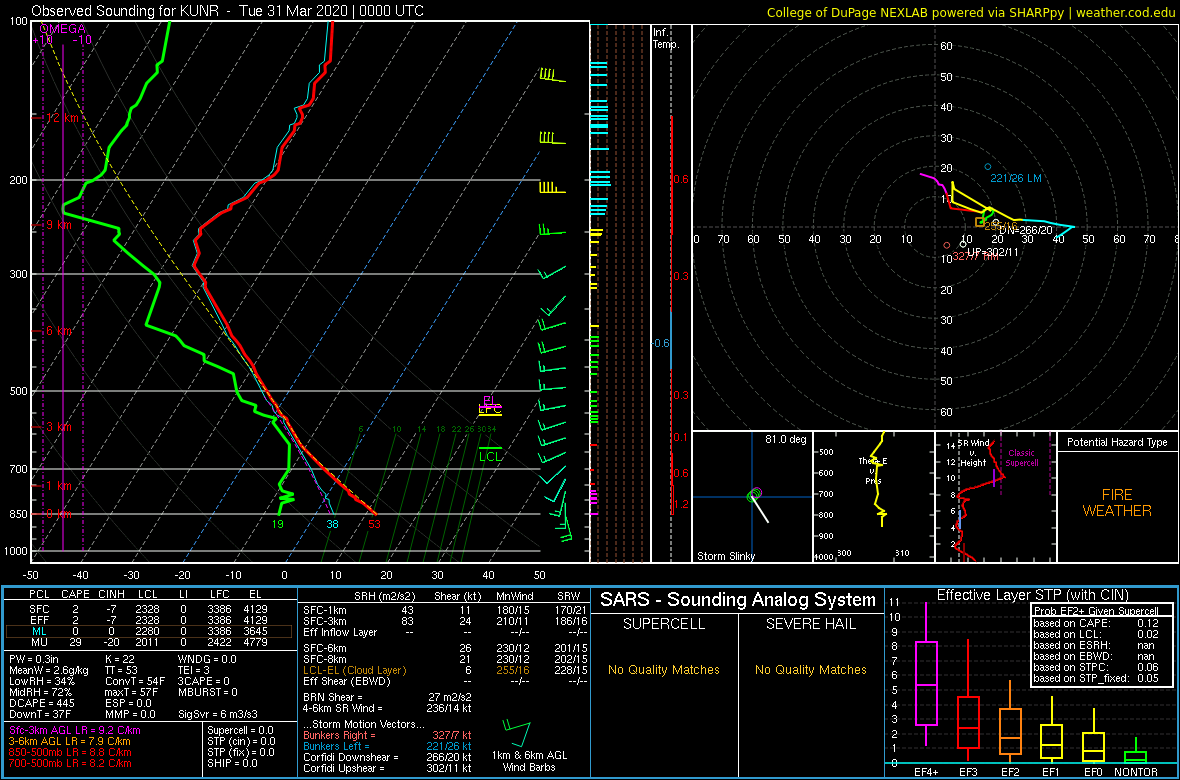1180x780 pixels.
Task: Click the 'DN=266/20' hodograph label
Action: 1026,230
